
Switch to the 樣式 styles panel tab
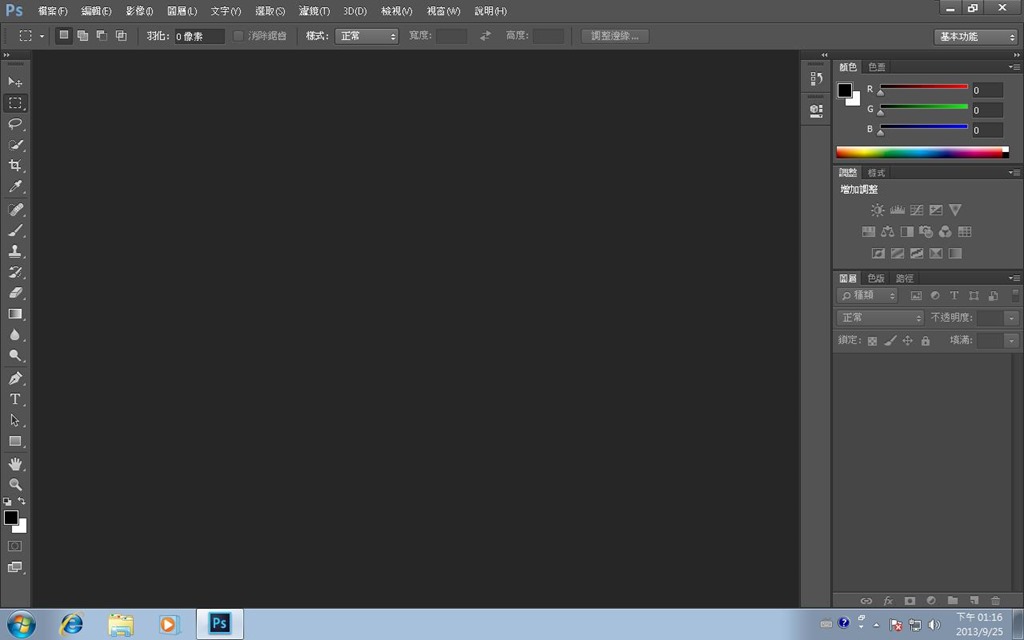point(876,173)
